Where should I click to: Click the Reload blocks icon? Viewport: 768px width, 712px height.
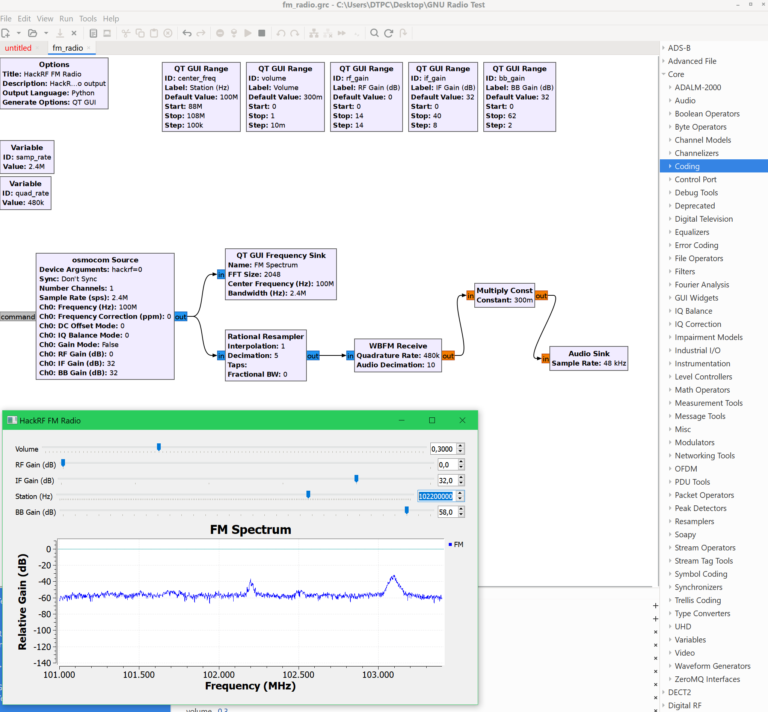(388, 33)
